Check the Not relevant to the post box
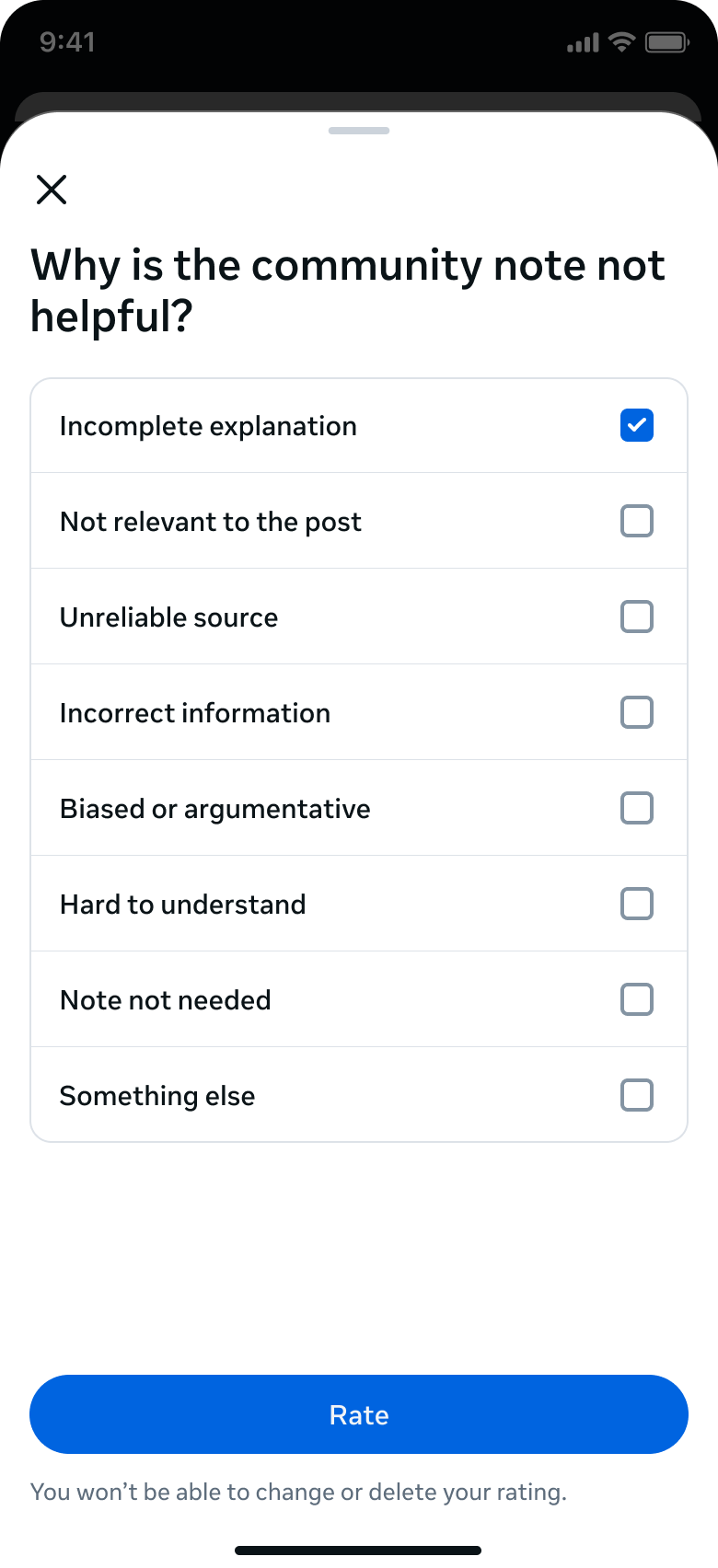The image size is (718, 1568). point(637,522)
